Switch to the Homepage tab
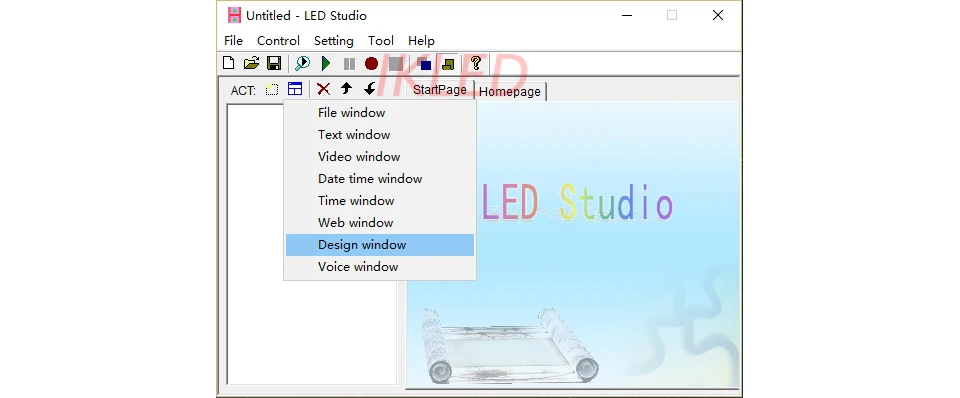Image resolution: width=960 pixels, height=398 pixels. (x=510, y=92)
